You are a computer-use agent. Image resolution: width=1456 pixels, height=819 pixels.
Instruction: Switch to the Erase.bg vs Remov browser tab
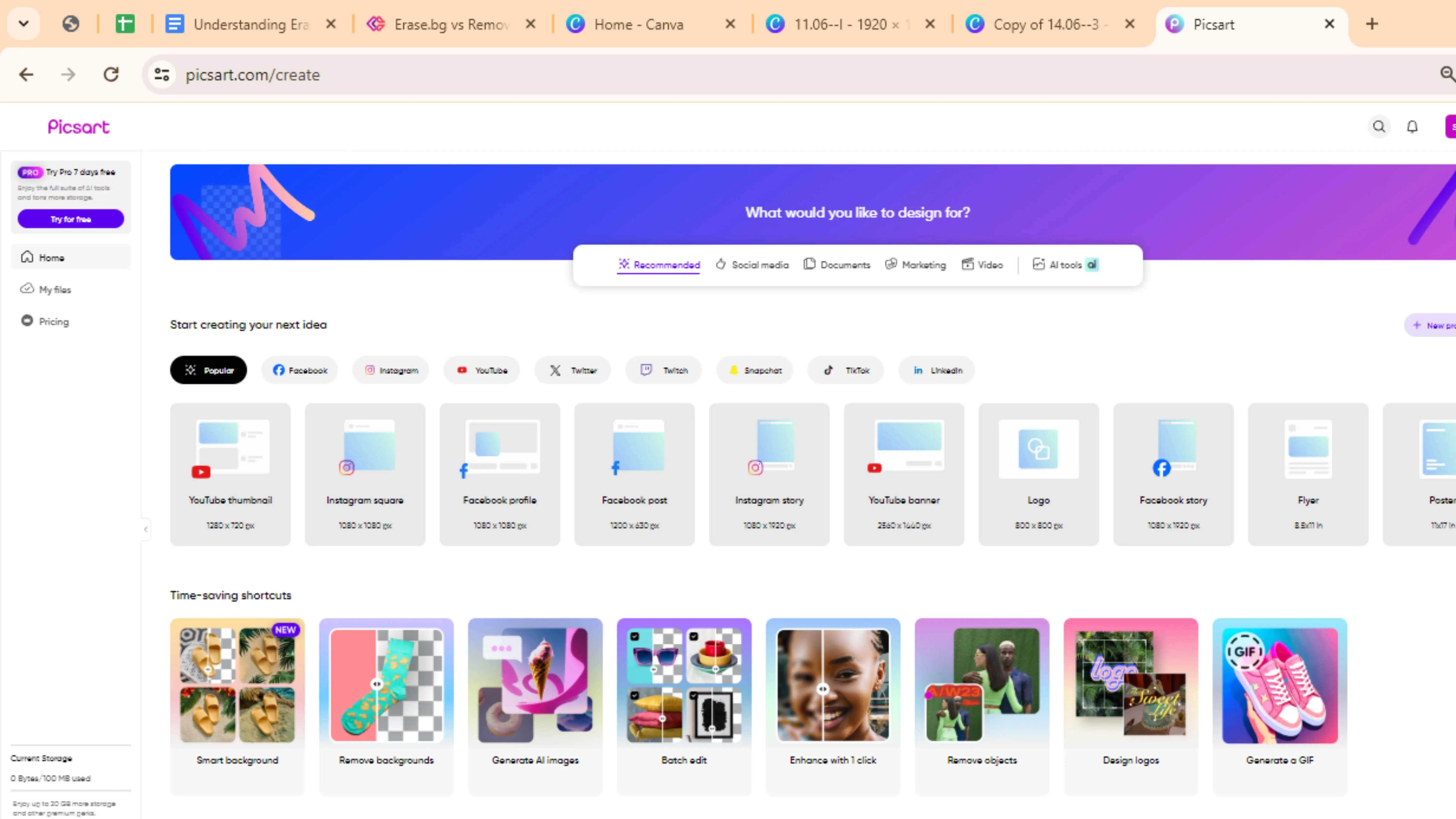451,24
